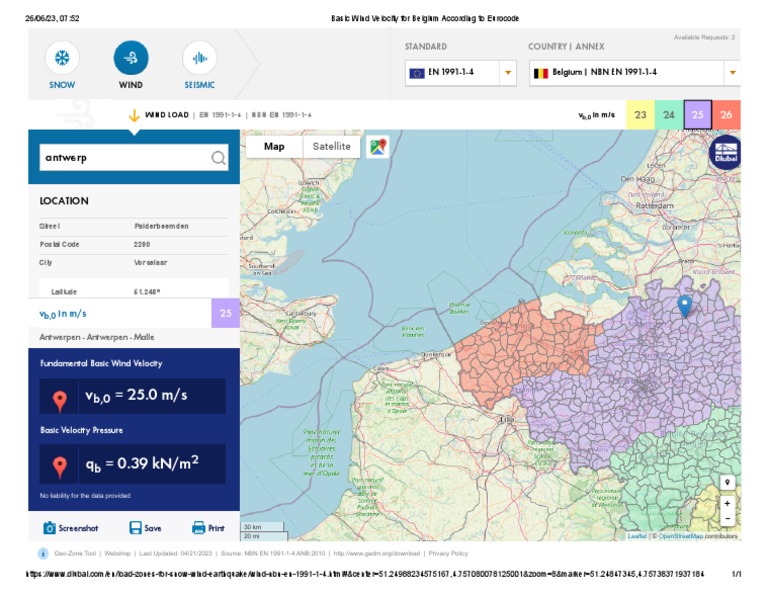Click the Screenshot button
The height and width of the screenshot is (594, 768).
tap(73, 528)
